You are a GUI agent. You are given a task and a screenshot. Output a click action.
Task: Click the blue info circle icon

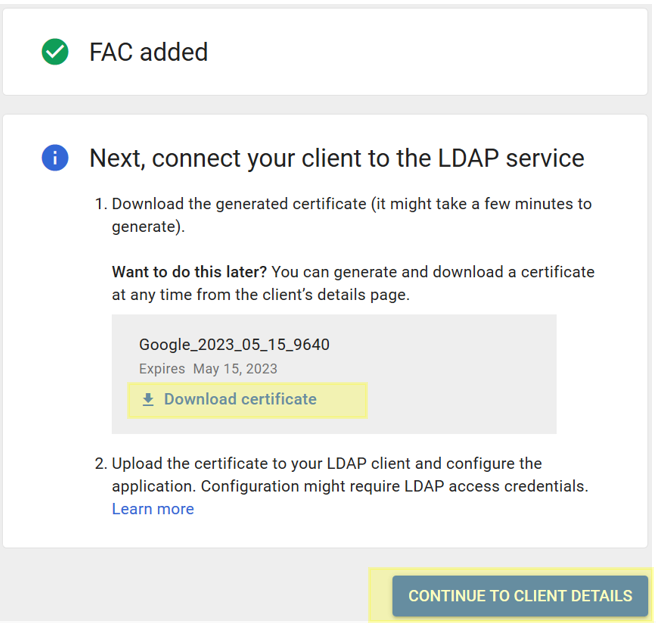[55, 158]
